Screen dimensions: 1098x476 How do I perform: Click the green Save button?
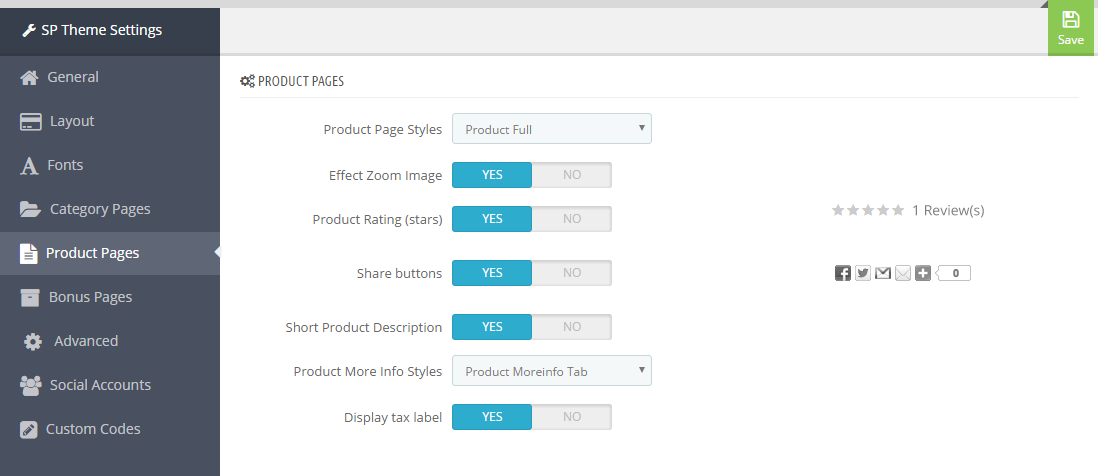[1071, 28]
